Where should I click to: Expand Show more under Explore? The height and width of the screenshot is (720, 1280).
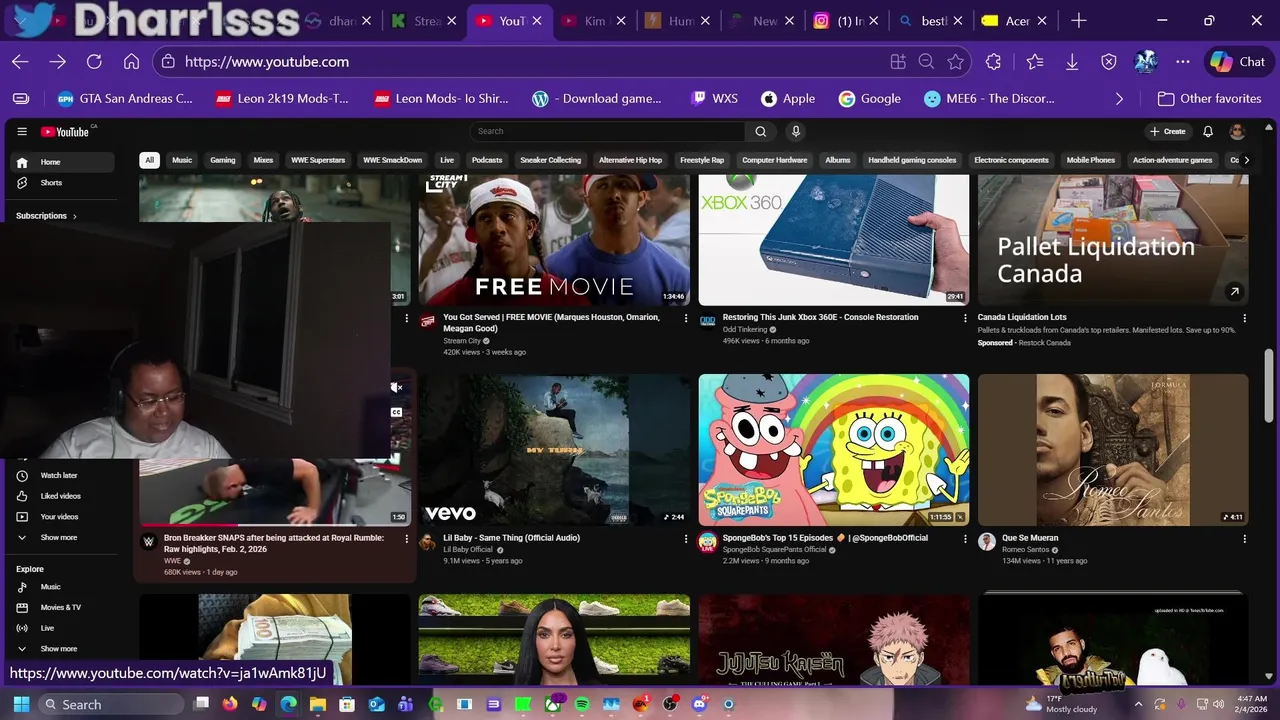pos(58,649)
